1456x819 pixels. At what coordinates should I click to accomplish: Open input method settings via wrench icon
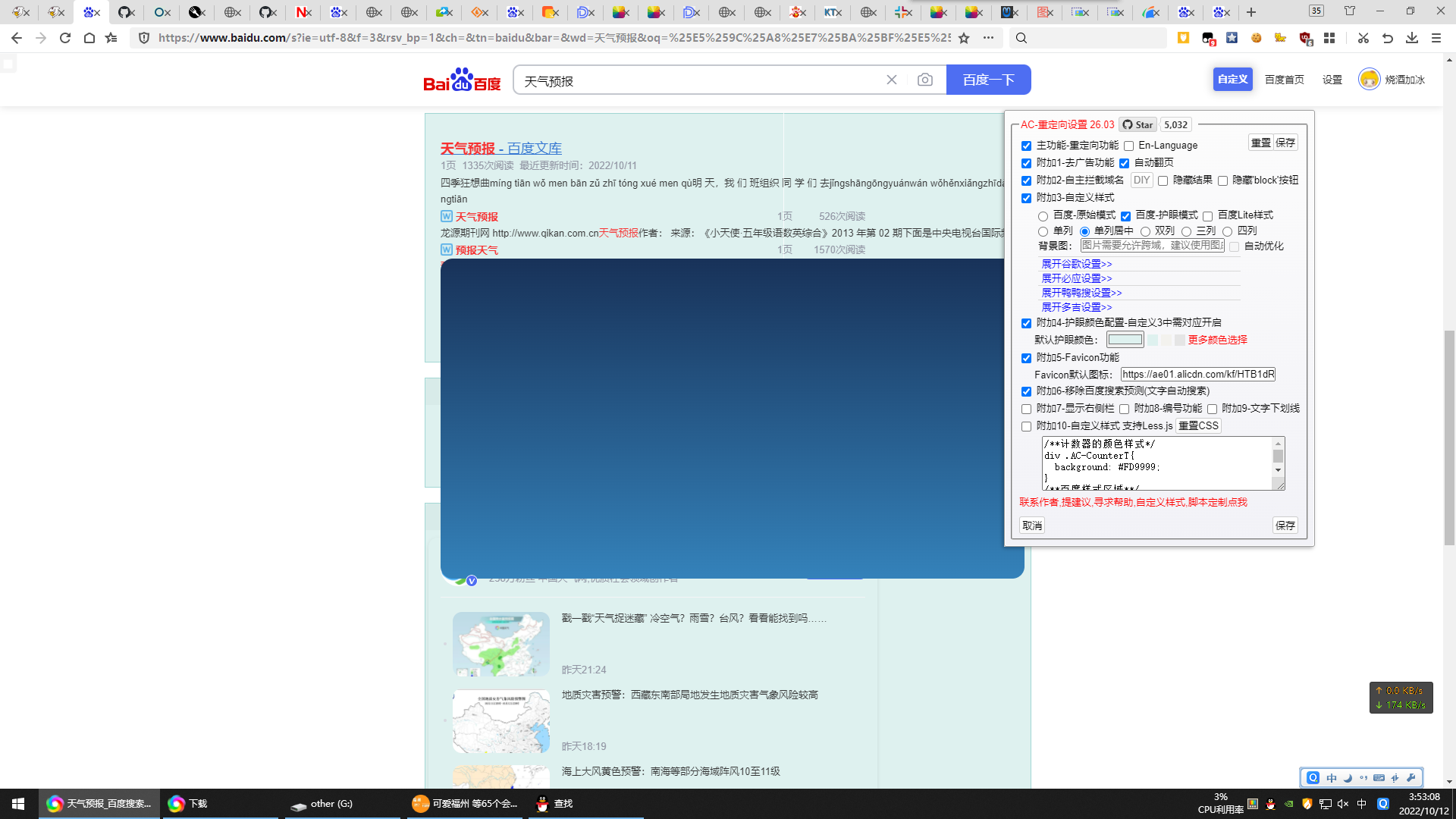(1410, 778)
